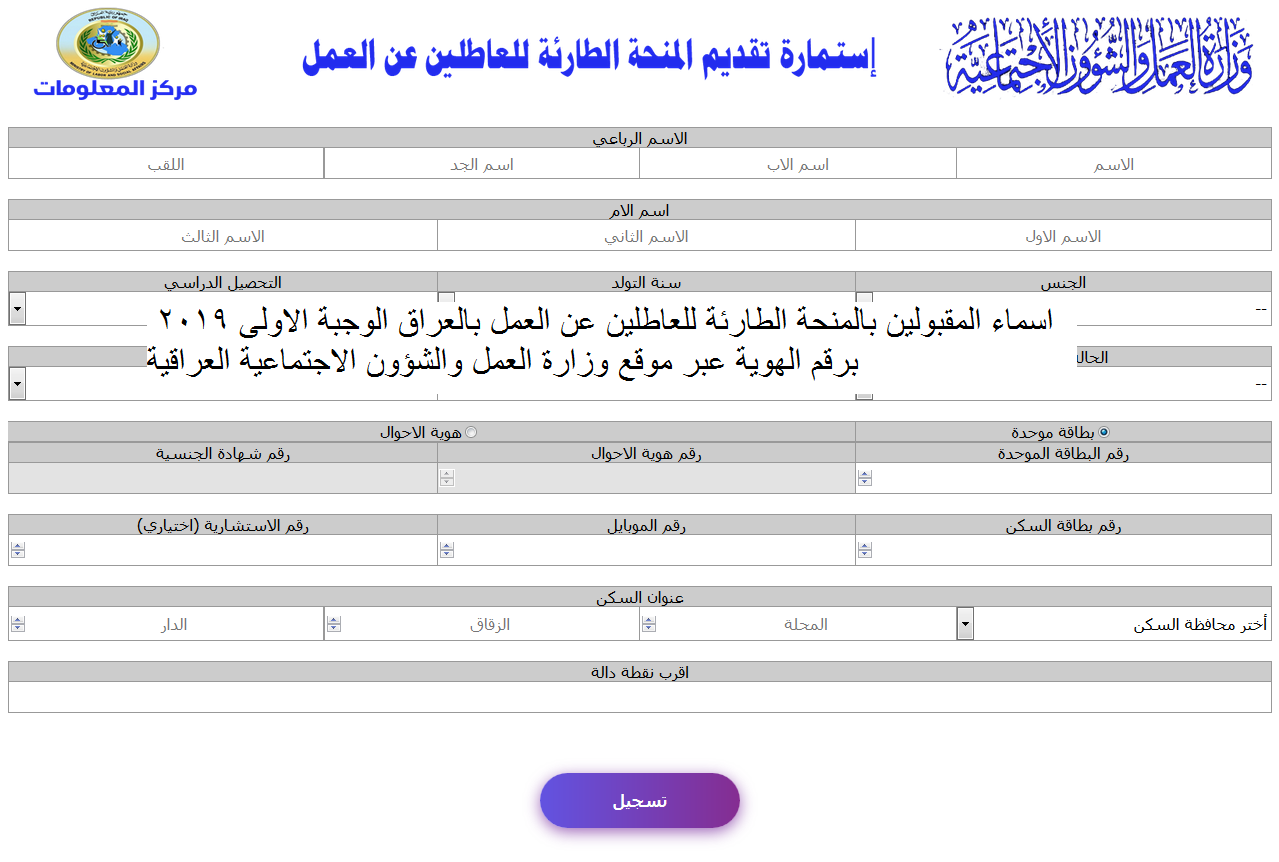Open the التحصيل الدراسي dropdown

16,308
